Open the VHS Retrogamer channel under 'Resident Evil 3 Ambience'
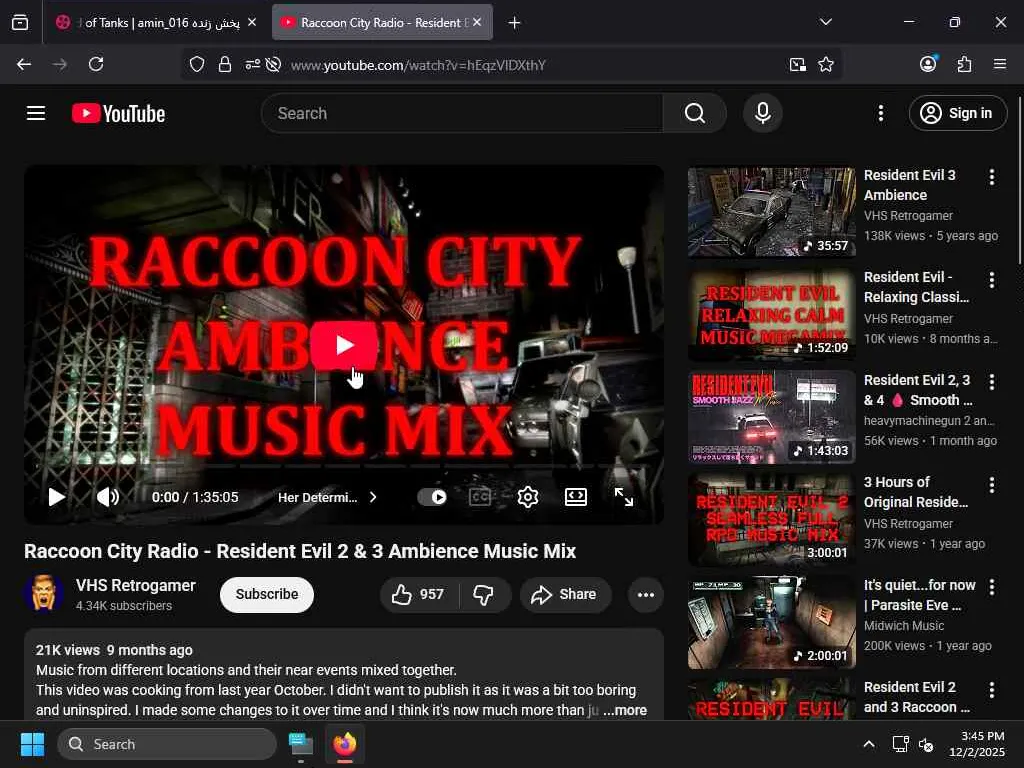 pyautogui.click(x=908, y=216)
